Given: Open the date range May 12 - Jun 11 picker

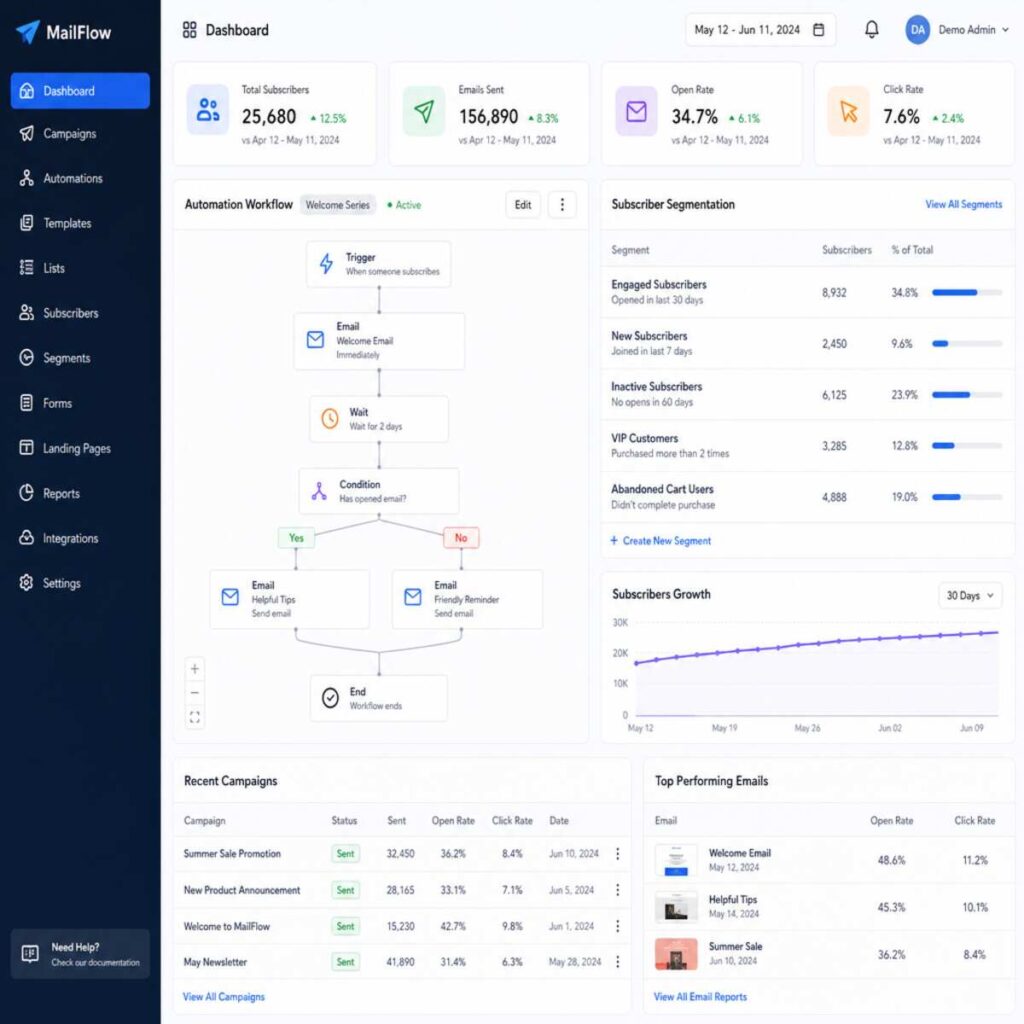Looking at the screenshot, I should 760,30.
